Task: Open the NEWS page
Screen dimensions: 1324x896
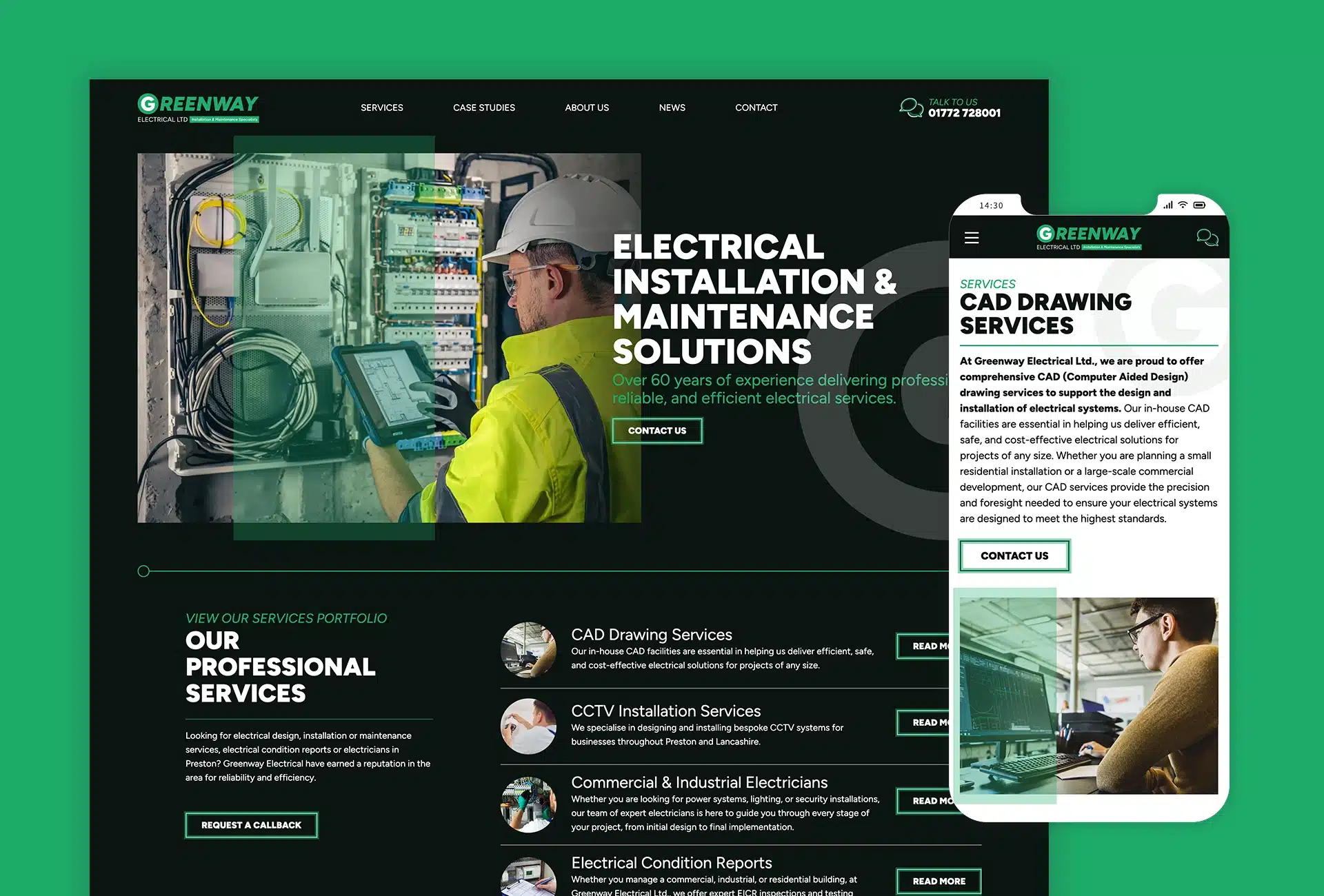Action: pyautogui.click(x=672, y=108)
